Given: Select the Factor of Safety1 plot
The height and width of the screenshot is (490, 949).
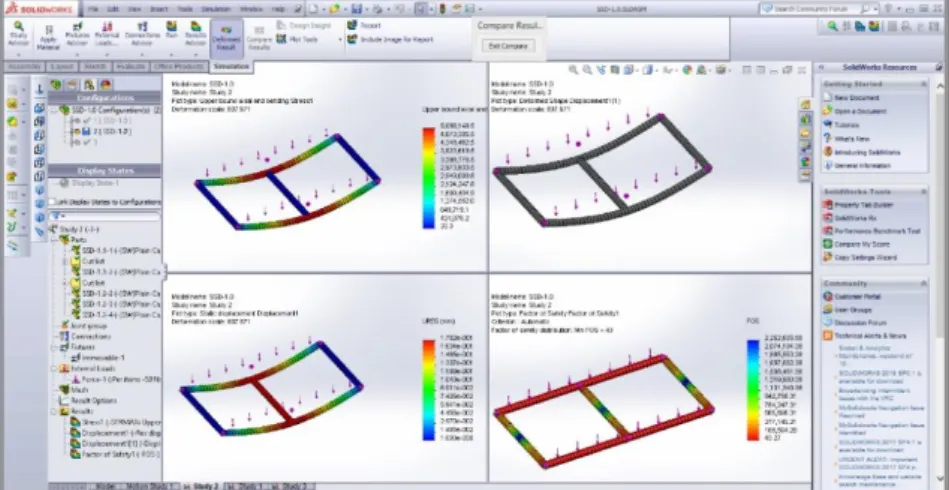Looking at the screenshot, I should pos(115,454).
